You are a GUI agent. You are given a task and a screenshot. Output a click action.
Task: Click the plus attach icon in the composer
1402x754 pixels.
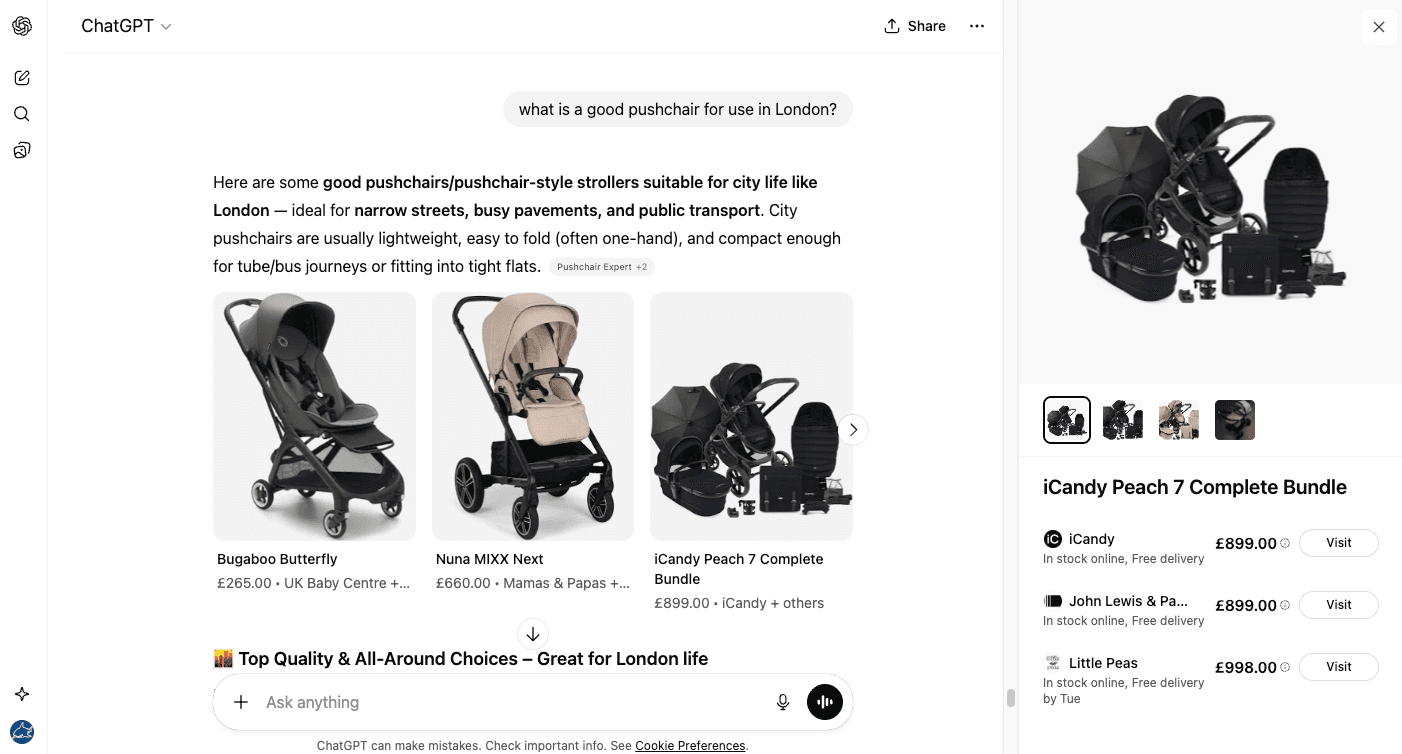[x=241, y=702]
